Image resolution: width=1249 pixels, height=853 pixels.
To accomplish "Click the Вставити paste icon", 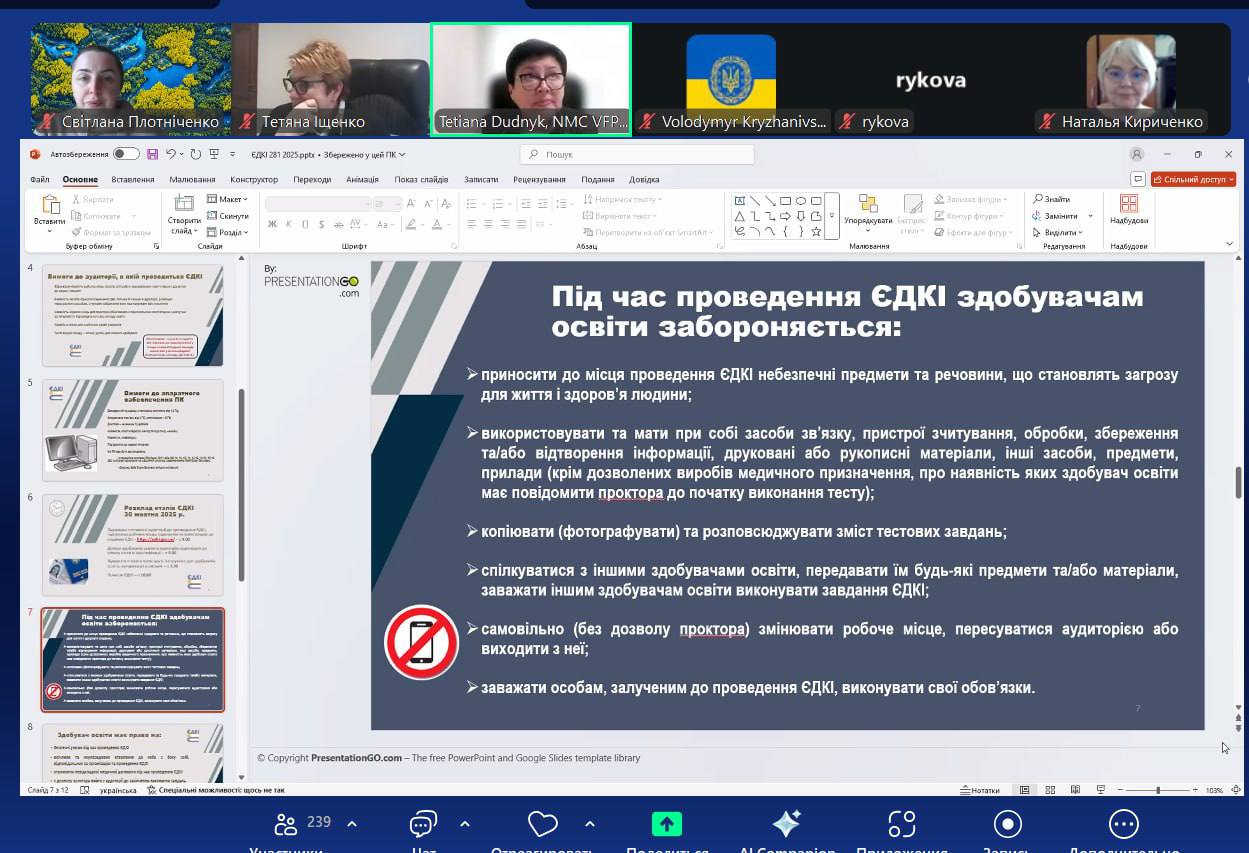I will (x=49, y=206).
